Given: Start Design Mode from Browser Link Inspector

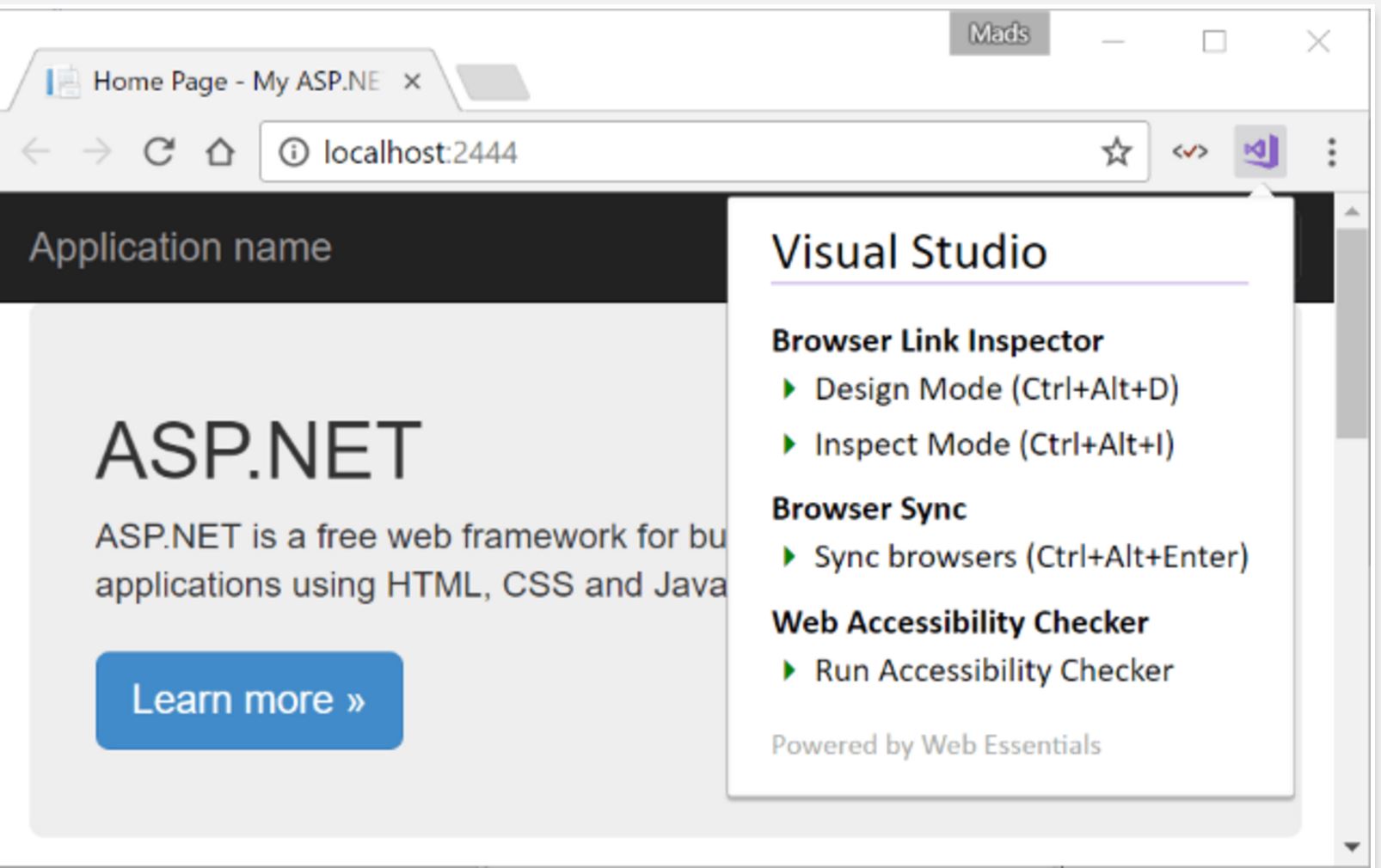Looking at the screenshot, I should [996, 389].
